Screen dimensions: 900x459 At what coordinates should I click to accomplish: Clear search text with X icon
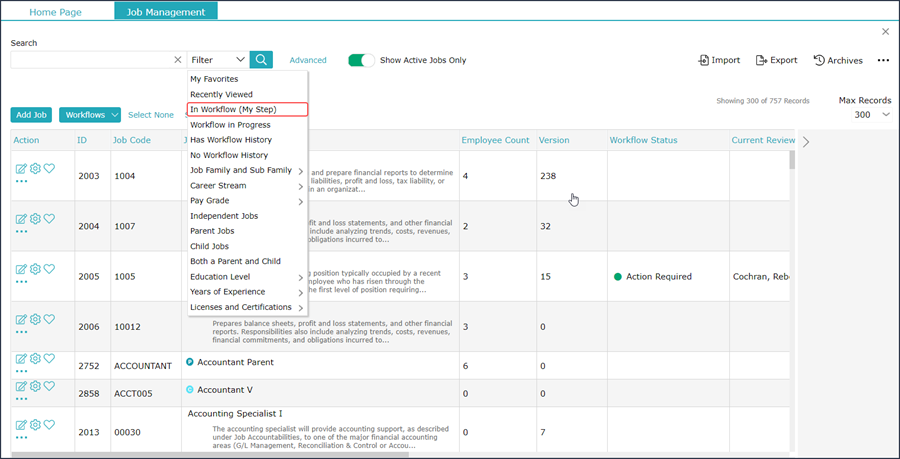[x=178, y=60]
